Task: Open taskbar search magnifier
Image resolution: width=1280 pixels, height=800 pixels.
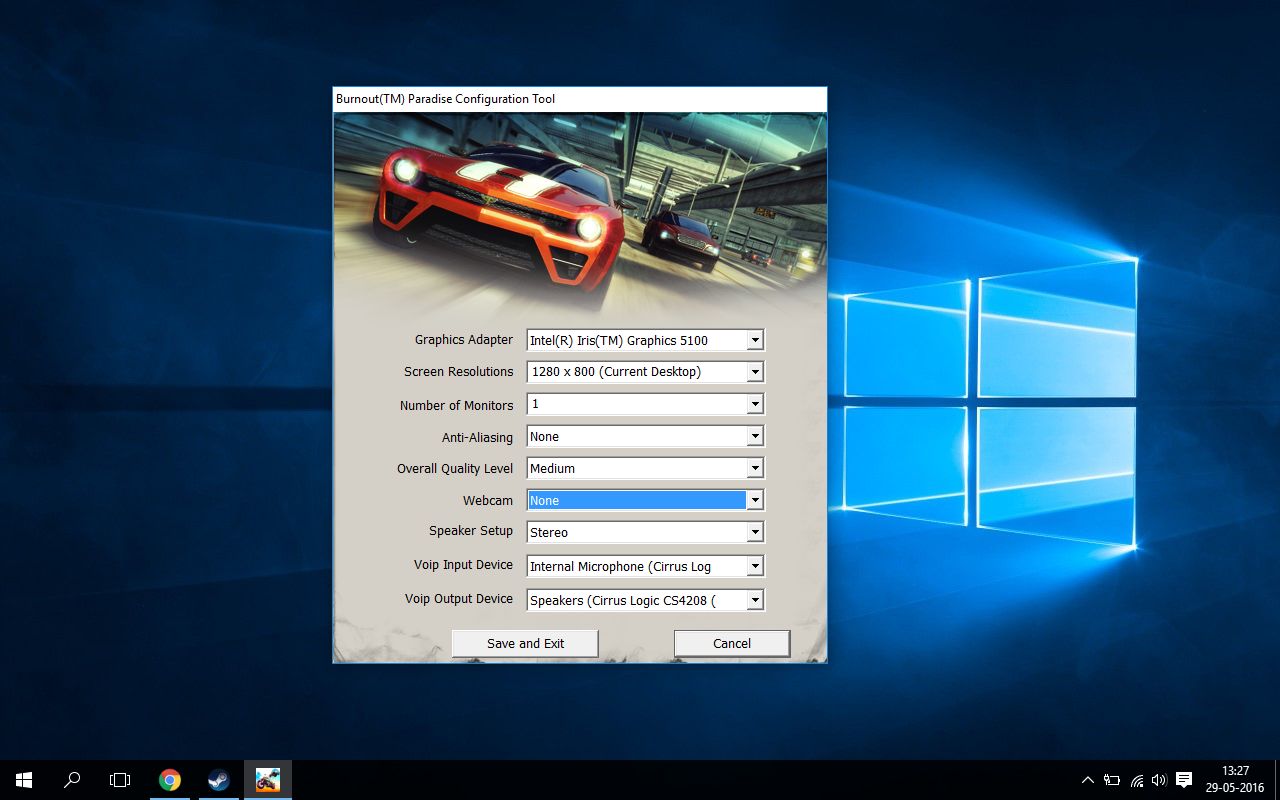Action: (72, 780)
